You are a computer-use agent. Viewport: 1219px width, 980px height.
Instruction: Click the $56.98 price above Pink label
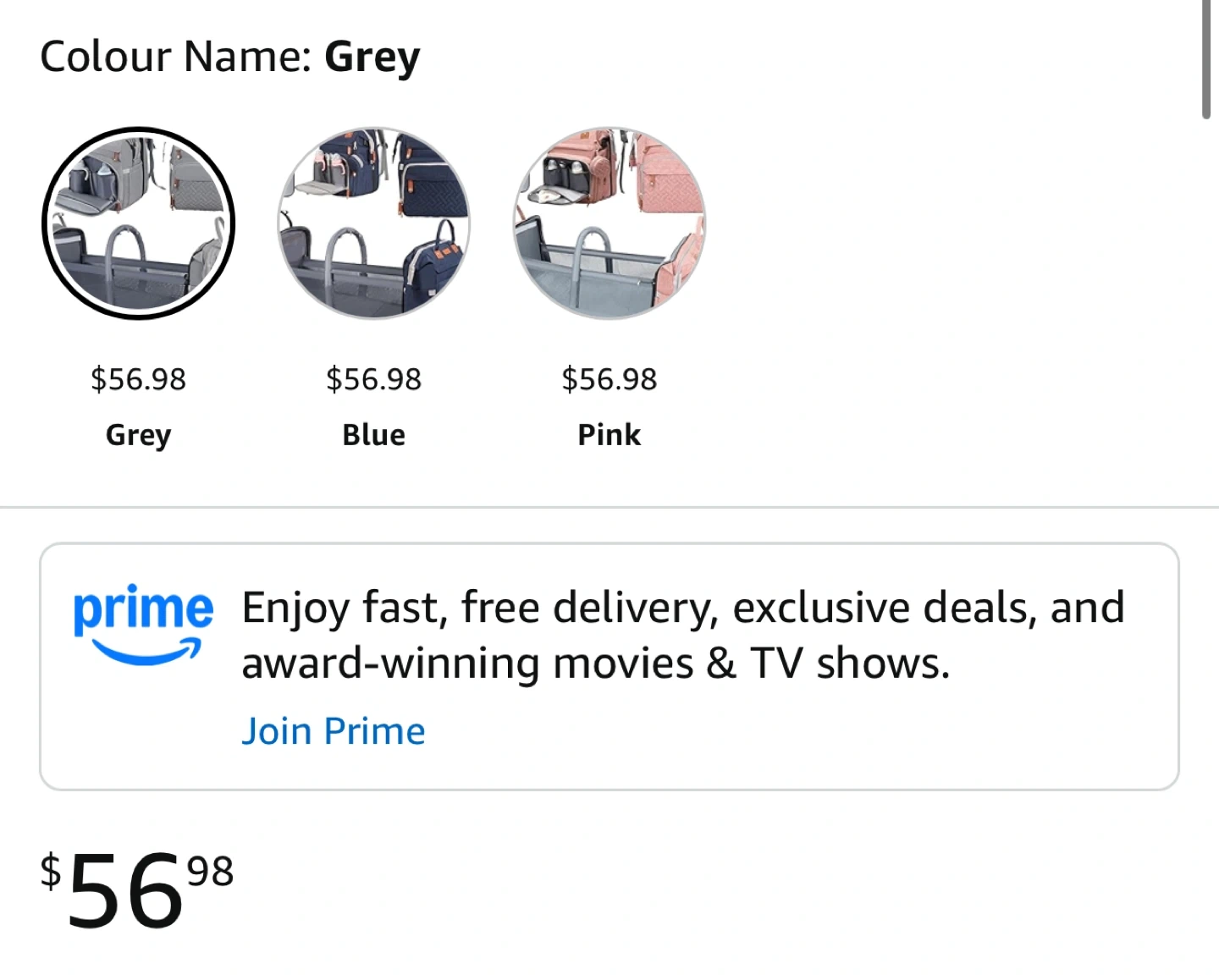click(x=609, y=379)
